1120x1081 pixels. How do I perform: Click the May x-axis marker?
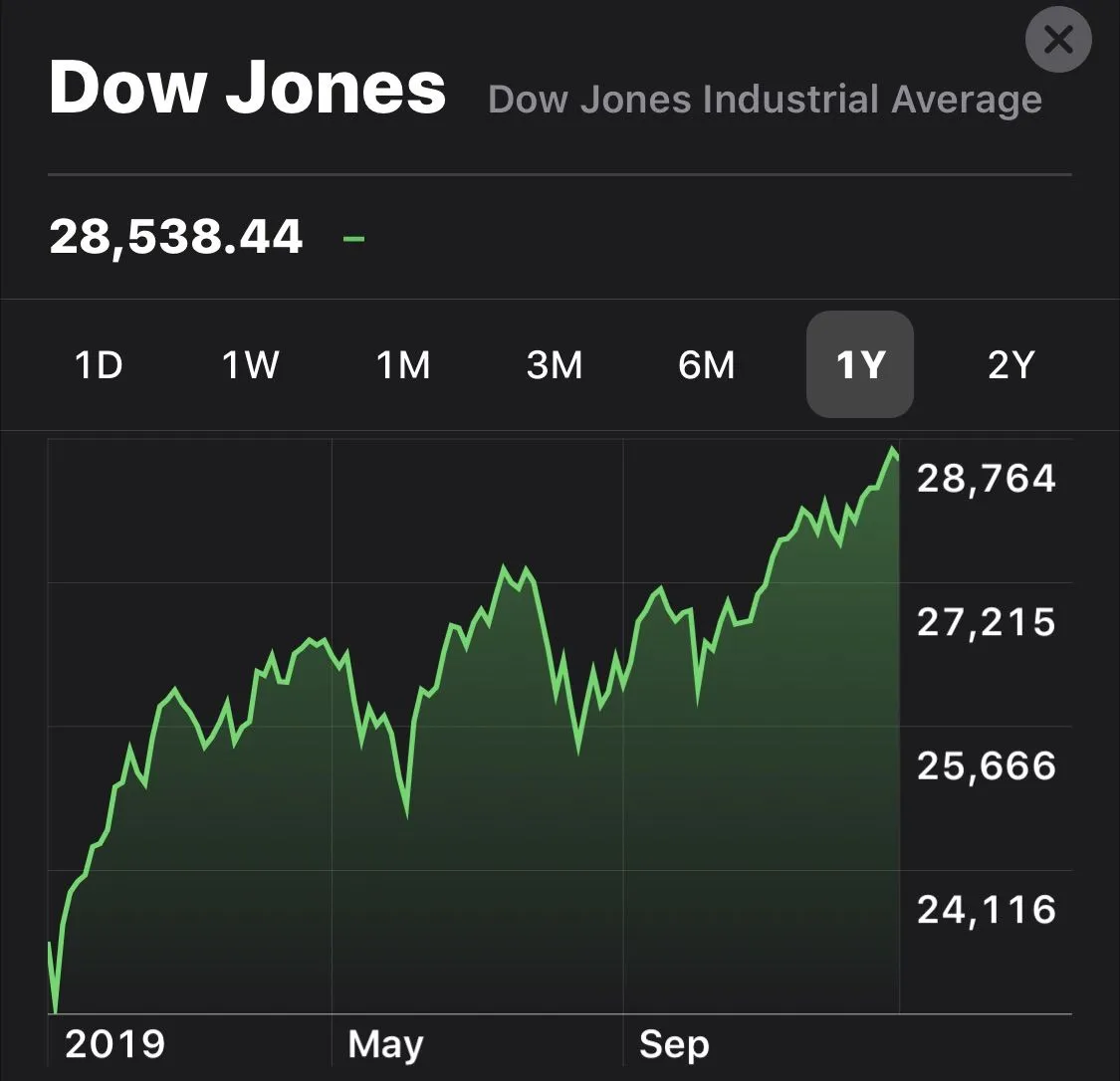[x=385, y=1044]
